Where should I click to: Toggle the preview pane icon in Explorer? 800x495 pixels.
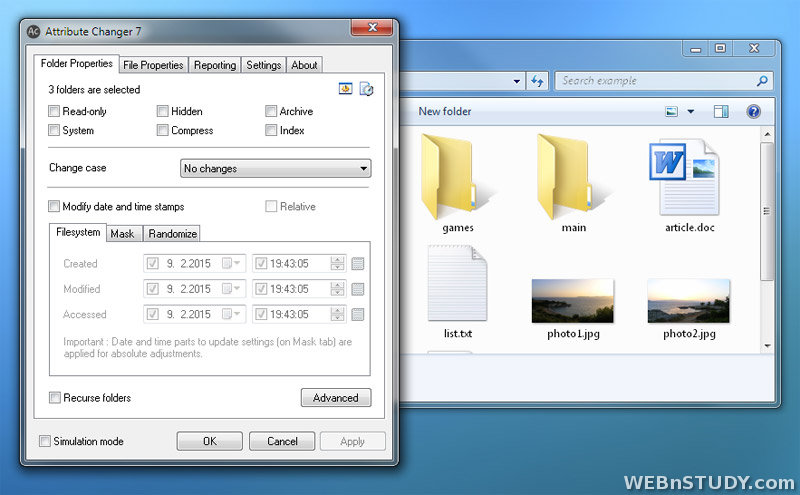720,111
